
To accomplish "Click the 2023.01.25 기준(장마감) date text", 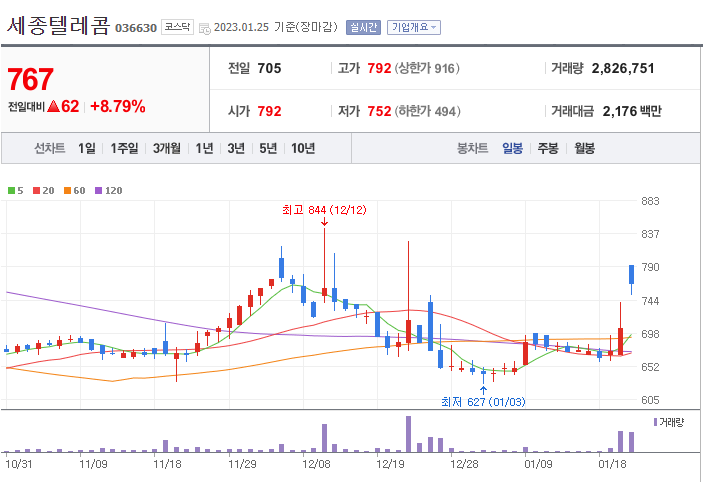I will [x=276, y=27].
